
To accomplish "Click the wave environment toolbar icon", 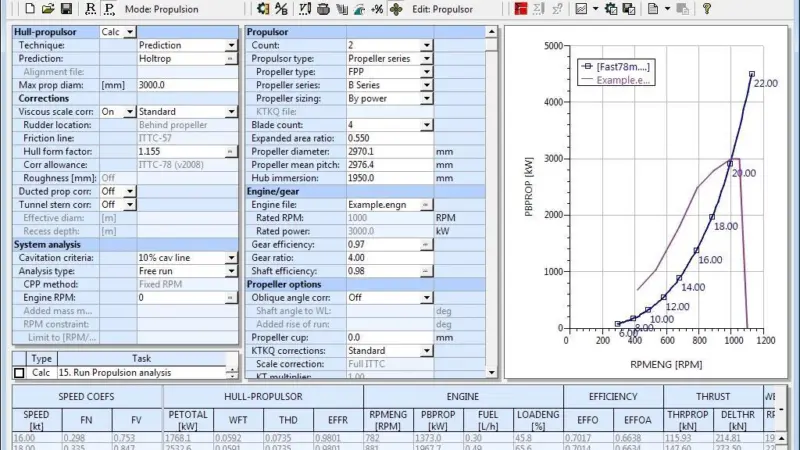I will point(359,9).
